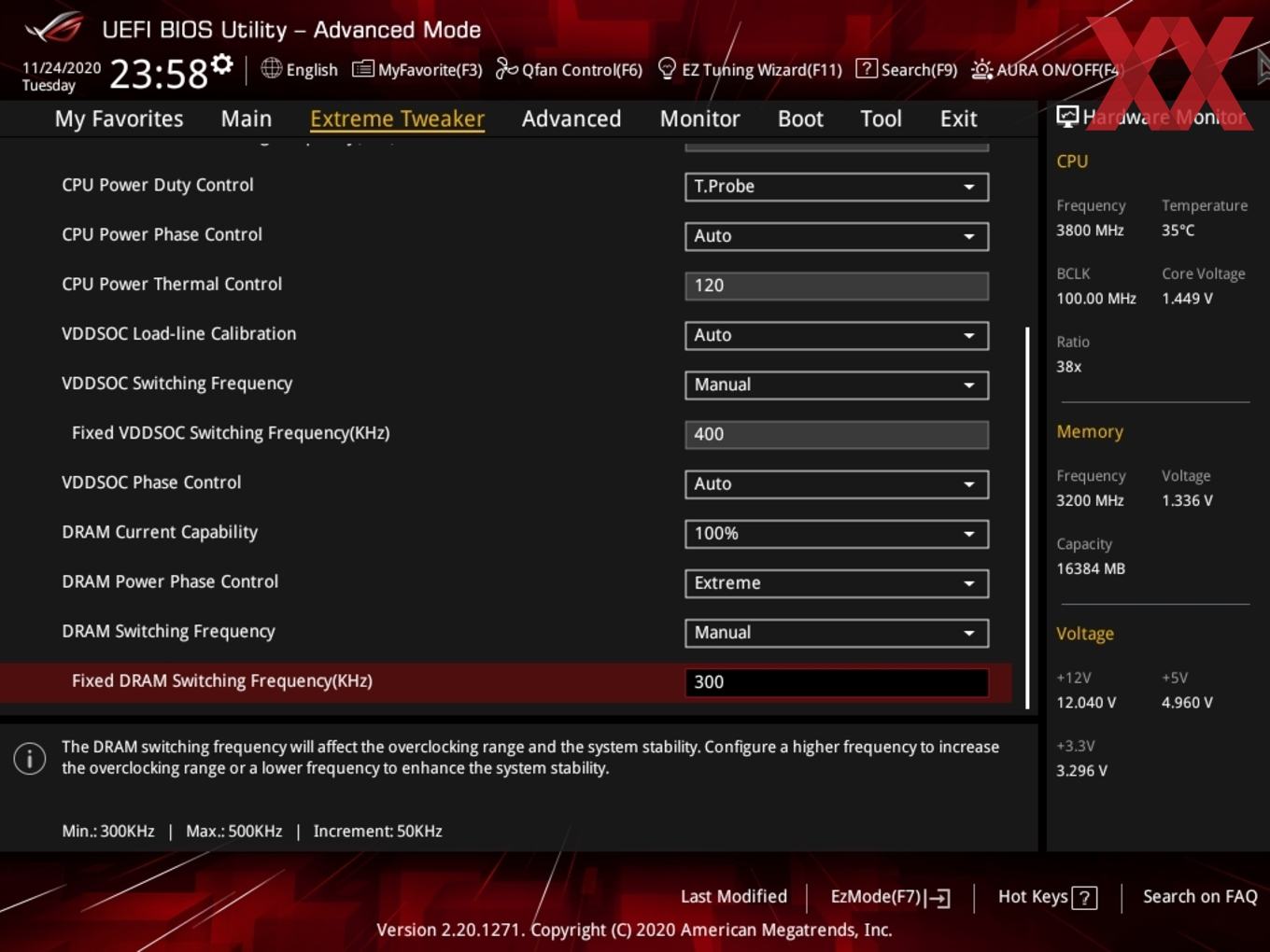1270x952 pixels.
Task: Click Fixed VDDSOC Switching Frequency field
Action: tap(837, 434)
